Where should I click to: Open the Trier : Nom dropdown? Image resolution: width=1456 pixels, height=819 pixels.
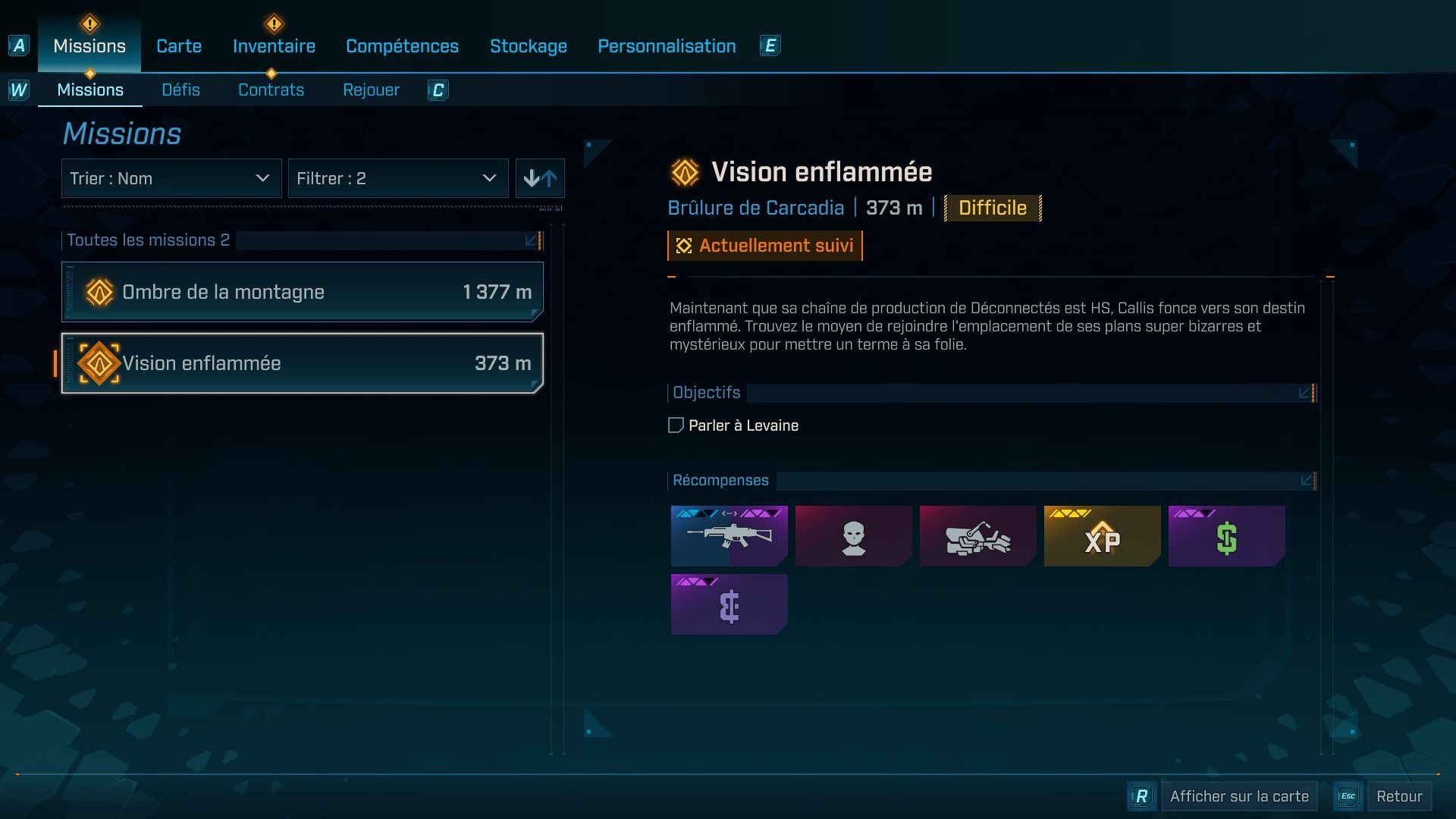coord(171,178)
